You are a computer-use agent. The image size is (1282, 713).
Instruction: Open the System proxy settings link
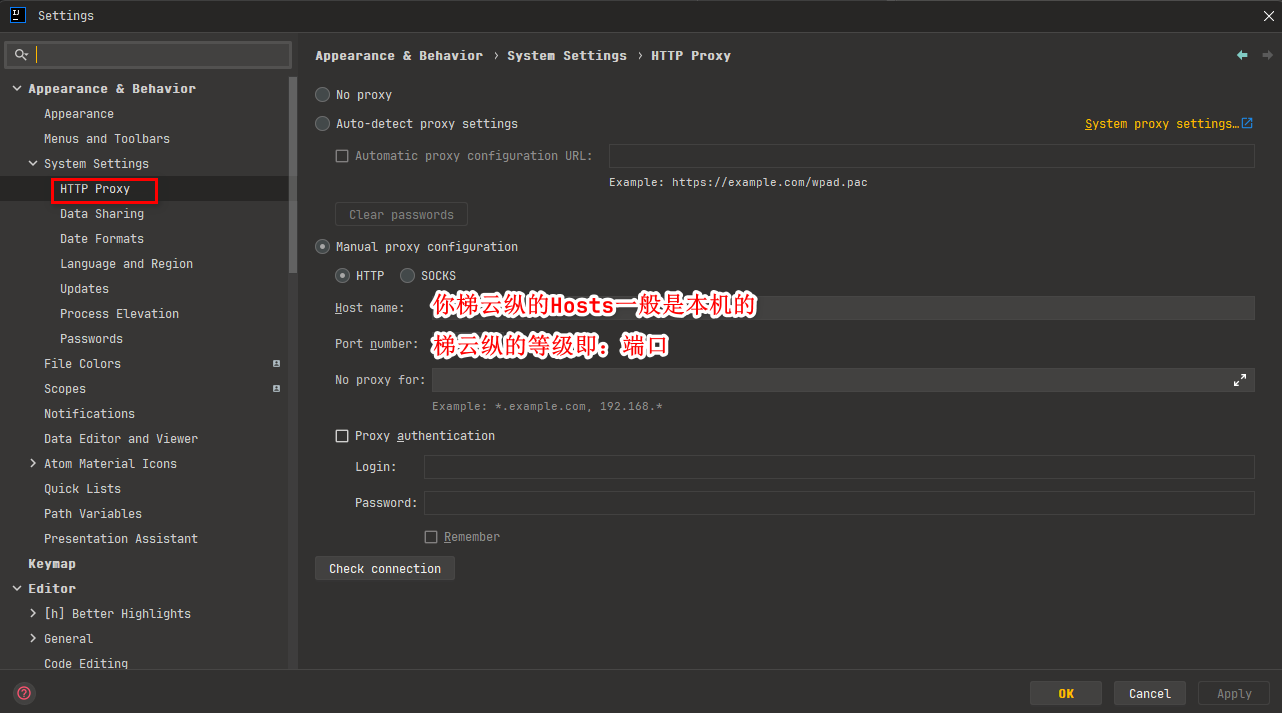click(1162, 124)
